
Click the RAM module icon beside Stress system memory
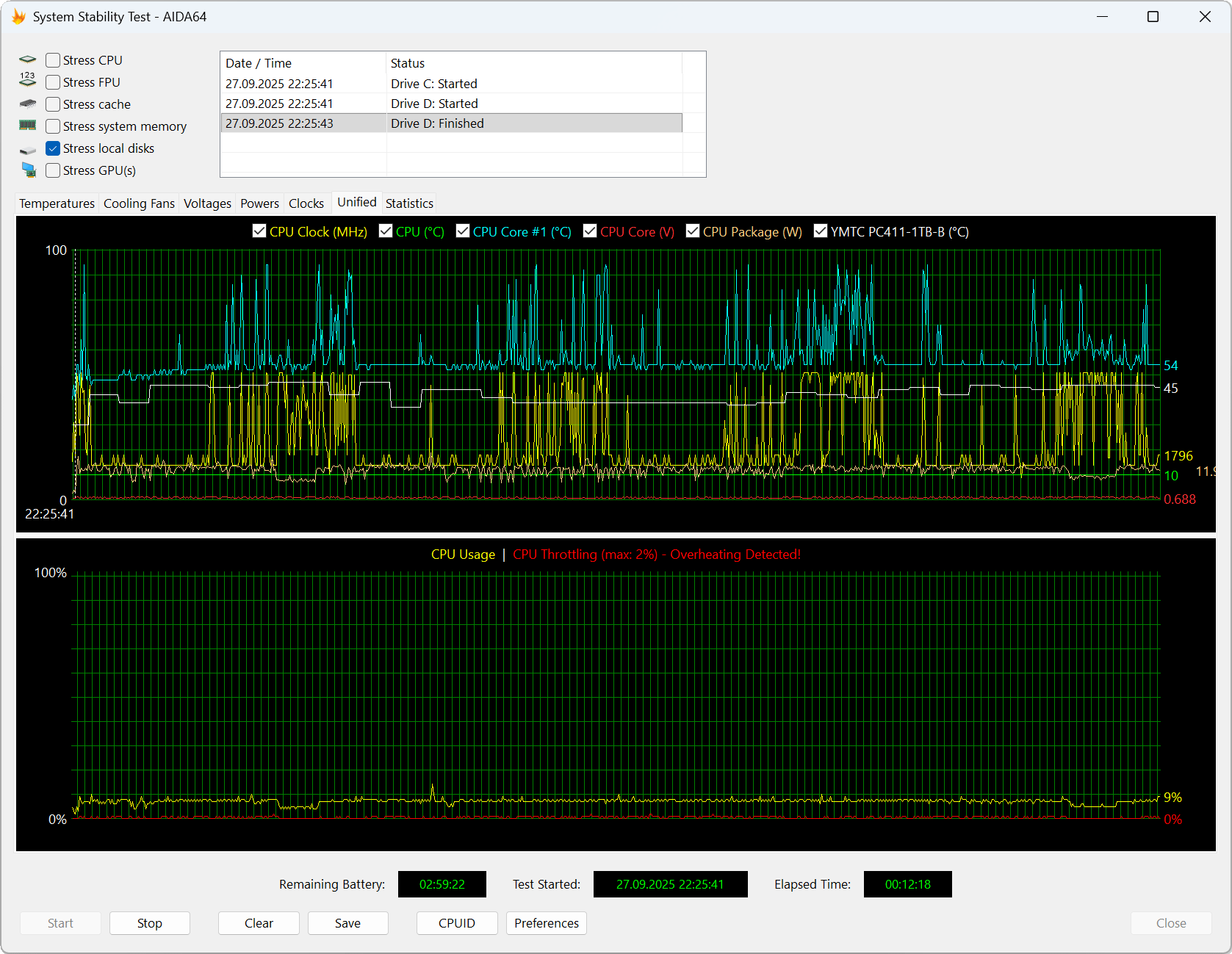[x=27, y=126]
